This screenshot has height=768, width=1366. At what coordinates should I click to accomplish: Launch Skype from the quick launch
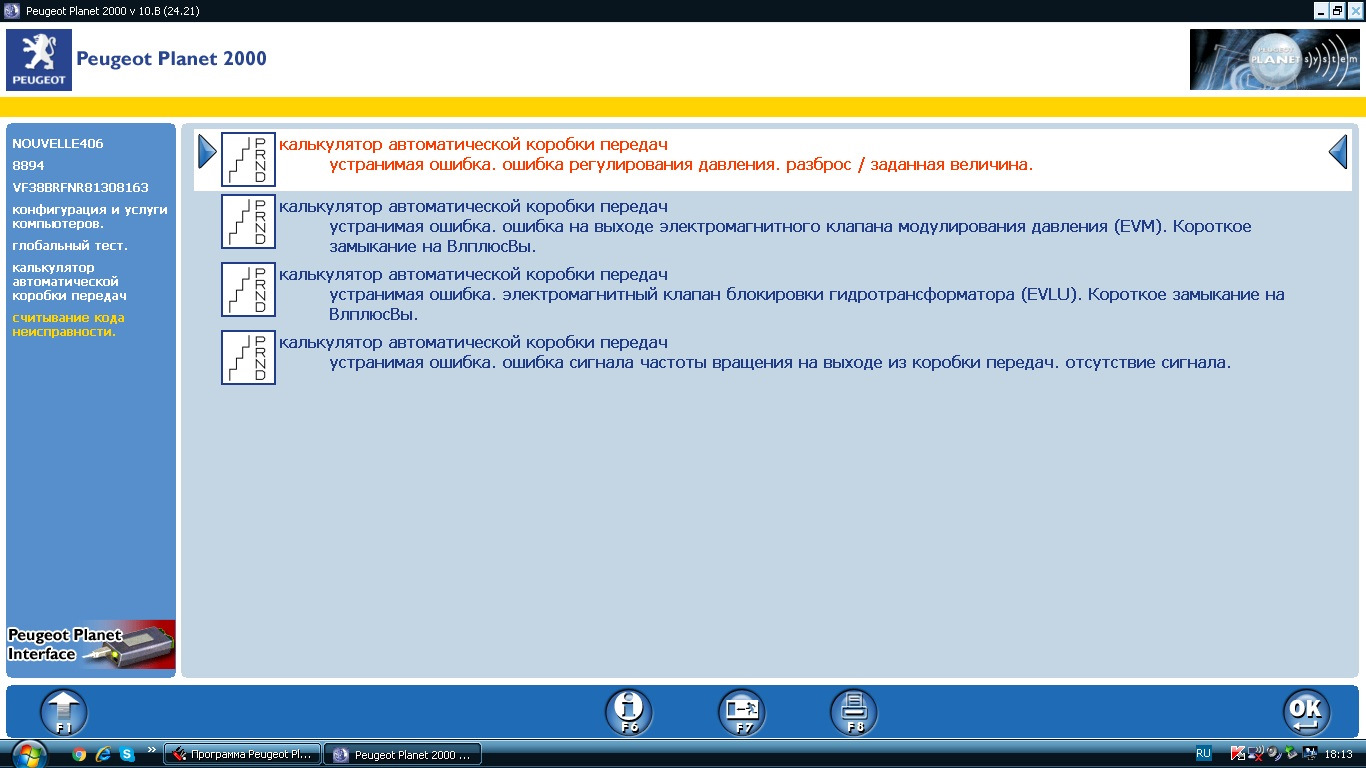(x=127, y=755)
